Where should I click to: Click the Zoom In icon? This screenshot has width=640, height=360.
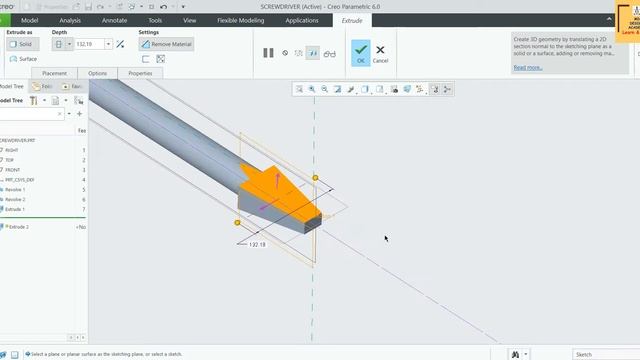[312, 89]
